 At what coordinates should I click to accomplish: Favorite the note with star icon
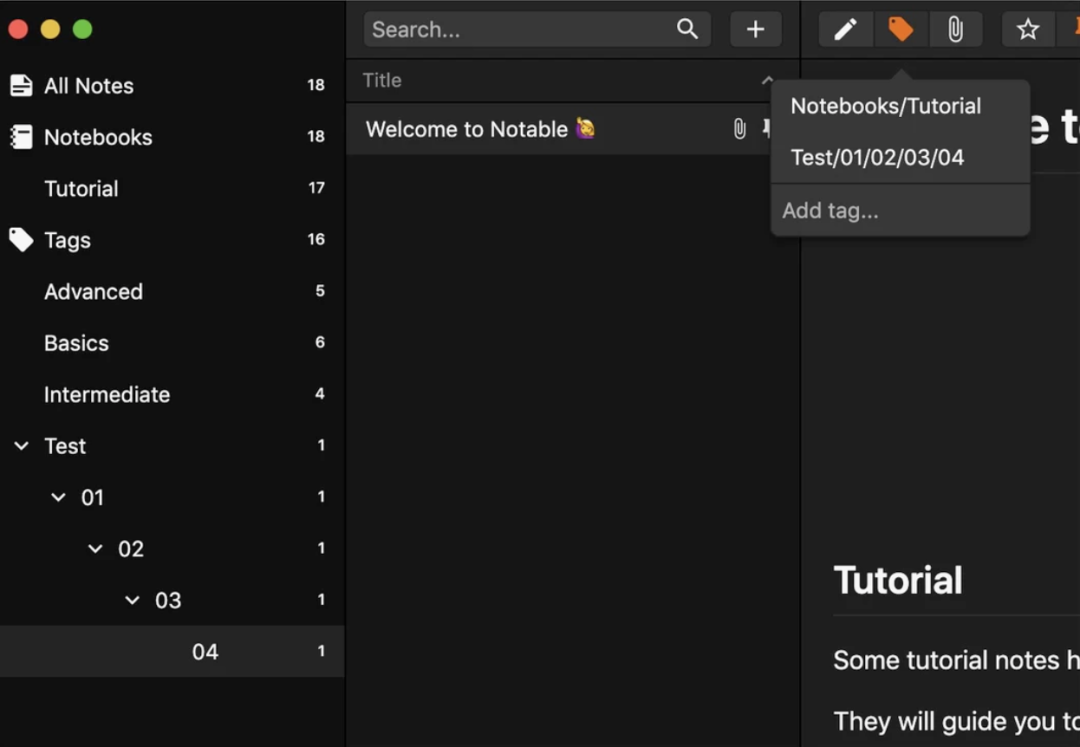(x=1028, y=29)
